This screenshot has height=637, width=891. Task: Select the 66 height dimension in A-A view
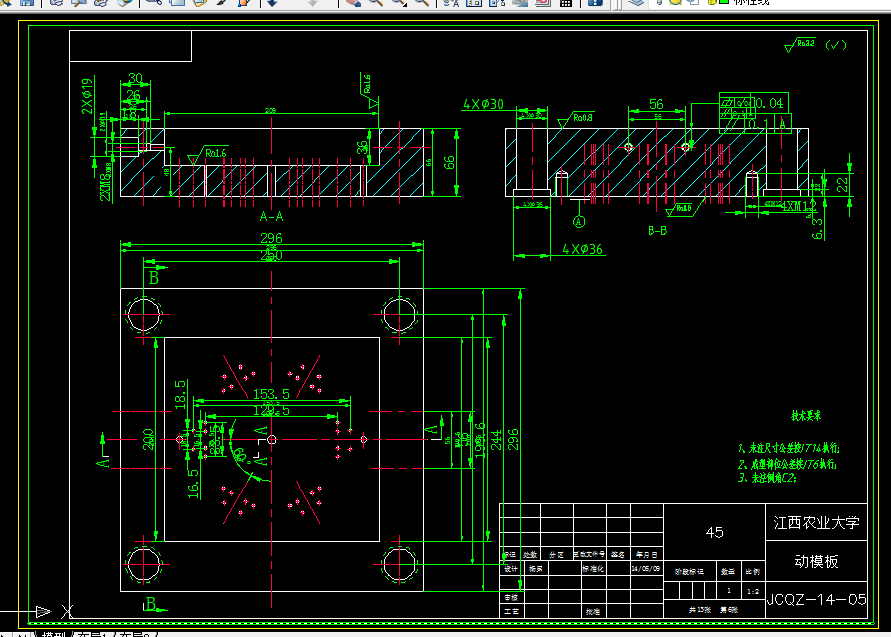click(449, 163)
